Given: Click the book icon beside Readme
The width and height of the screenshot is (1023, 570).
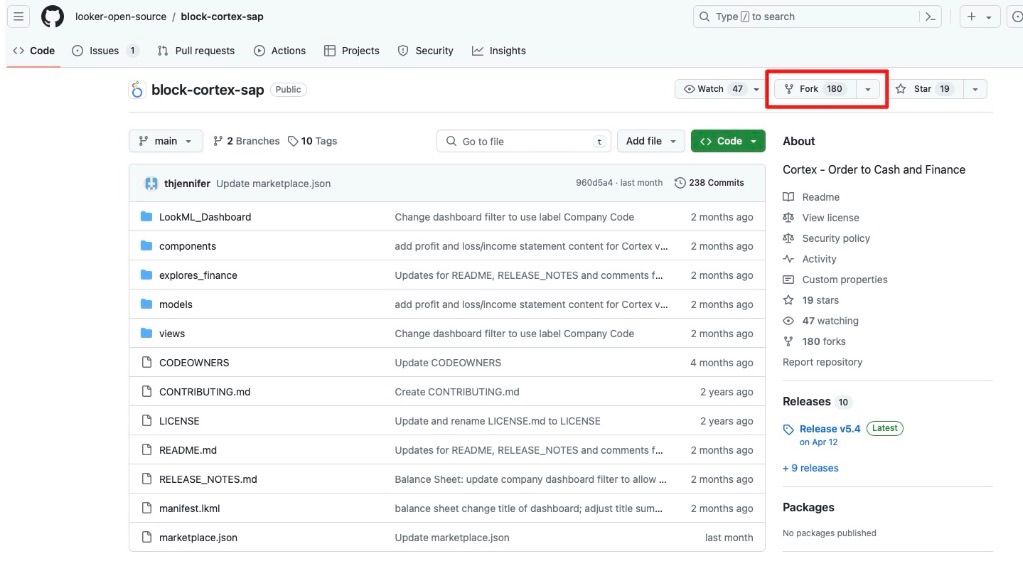Looking at the screenshot, I should point(788,197).
